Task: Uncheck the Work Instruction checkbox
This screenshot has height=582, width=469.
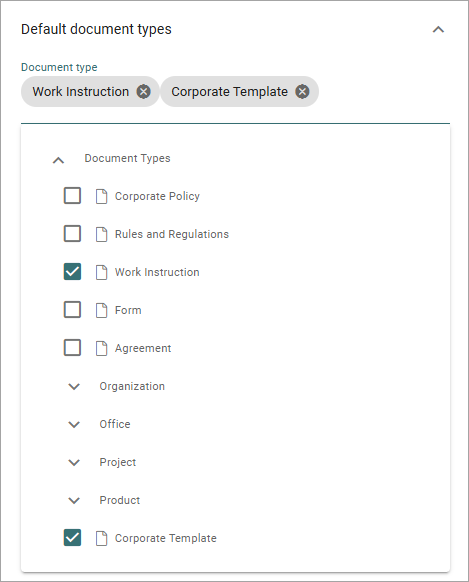Action: tap(72, 272)
